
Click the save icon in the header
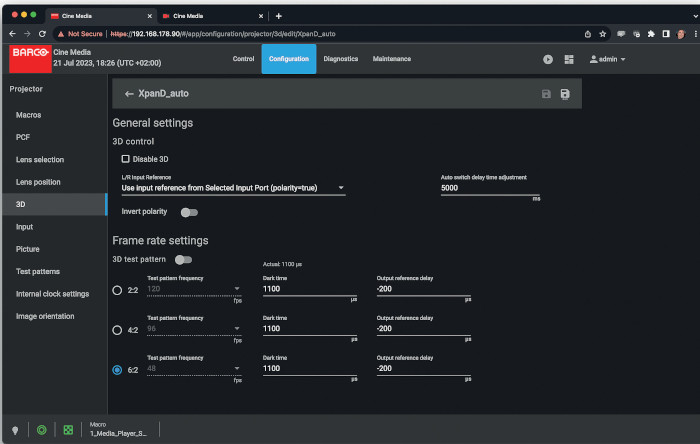tap(546, 94)
